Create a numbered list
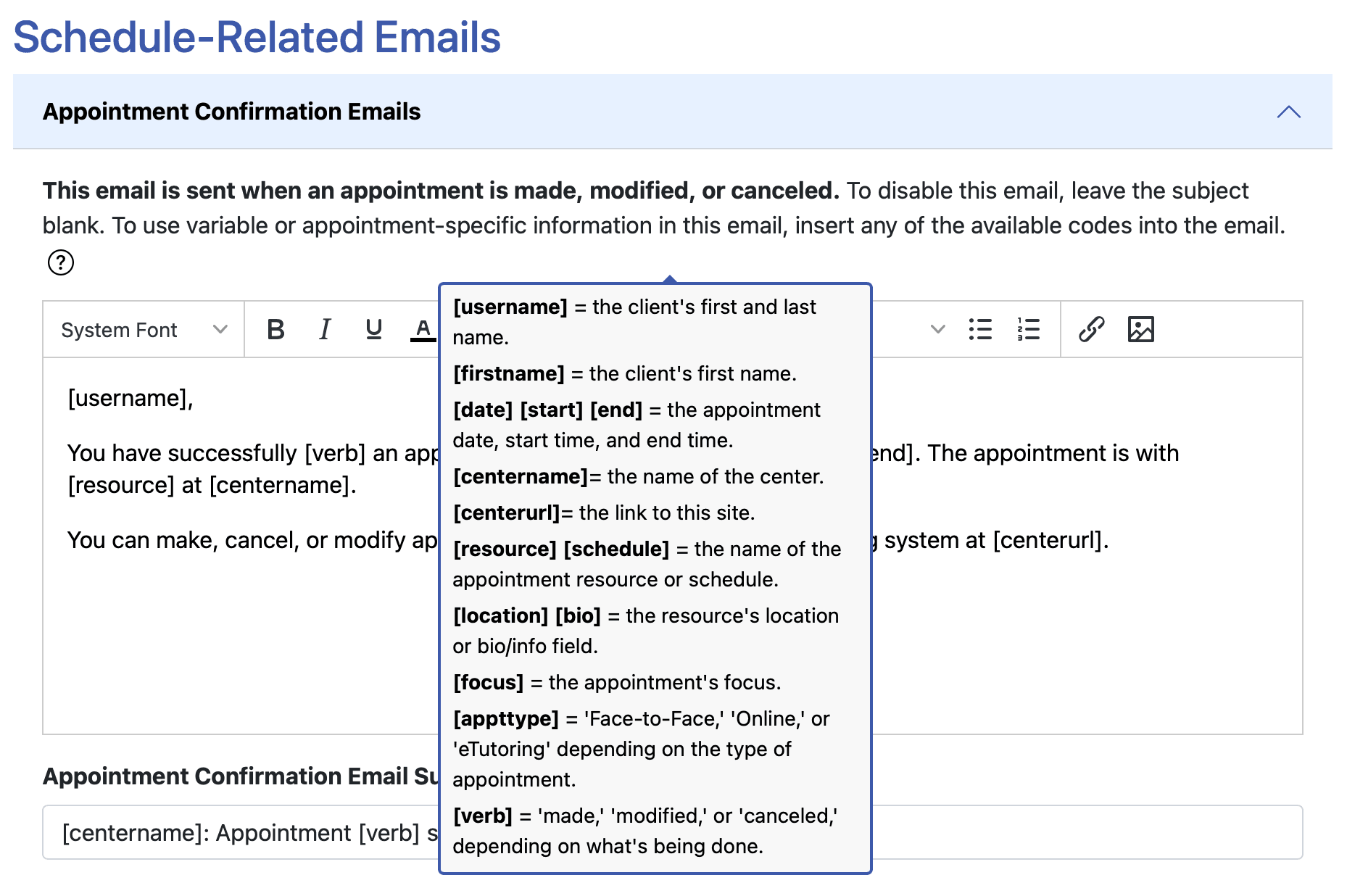Image resolution: width=1347 pixels, height=896 pixels. click(1029, 330)
